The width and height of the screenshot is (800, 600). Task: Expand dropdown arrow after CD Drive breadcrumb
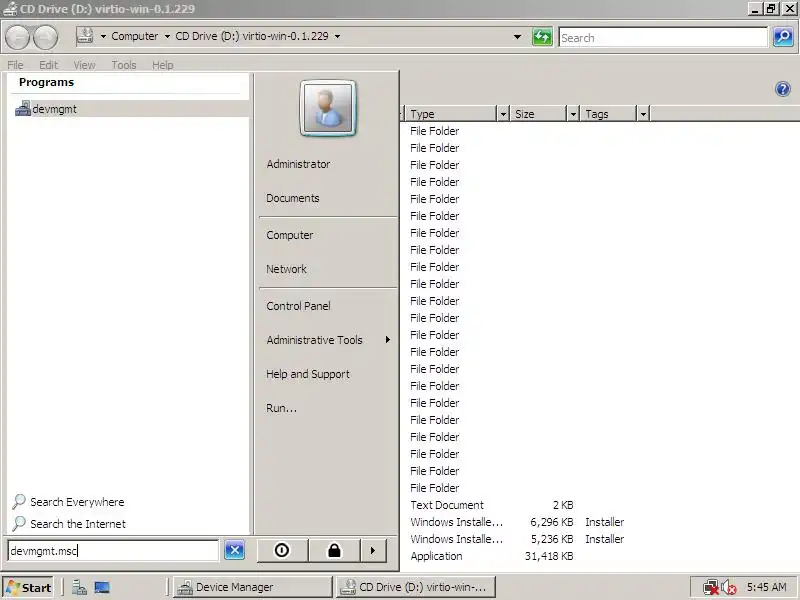[x=337, y=36]
